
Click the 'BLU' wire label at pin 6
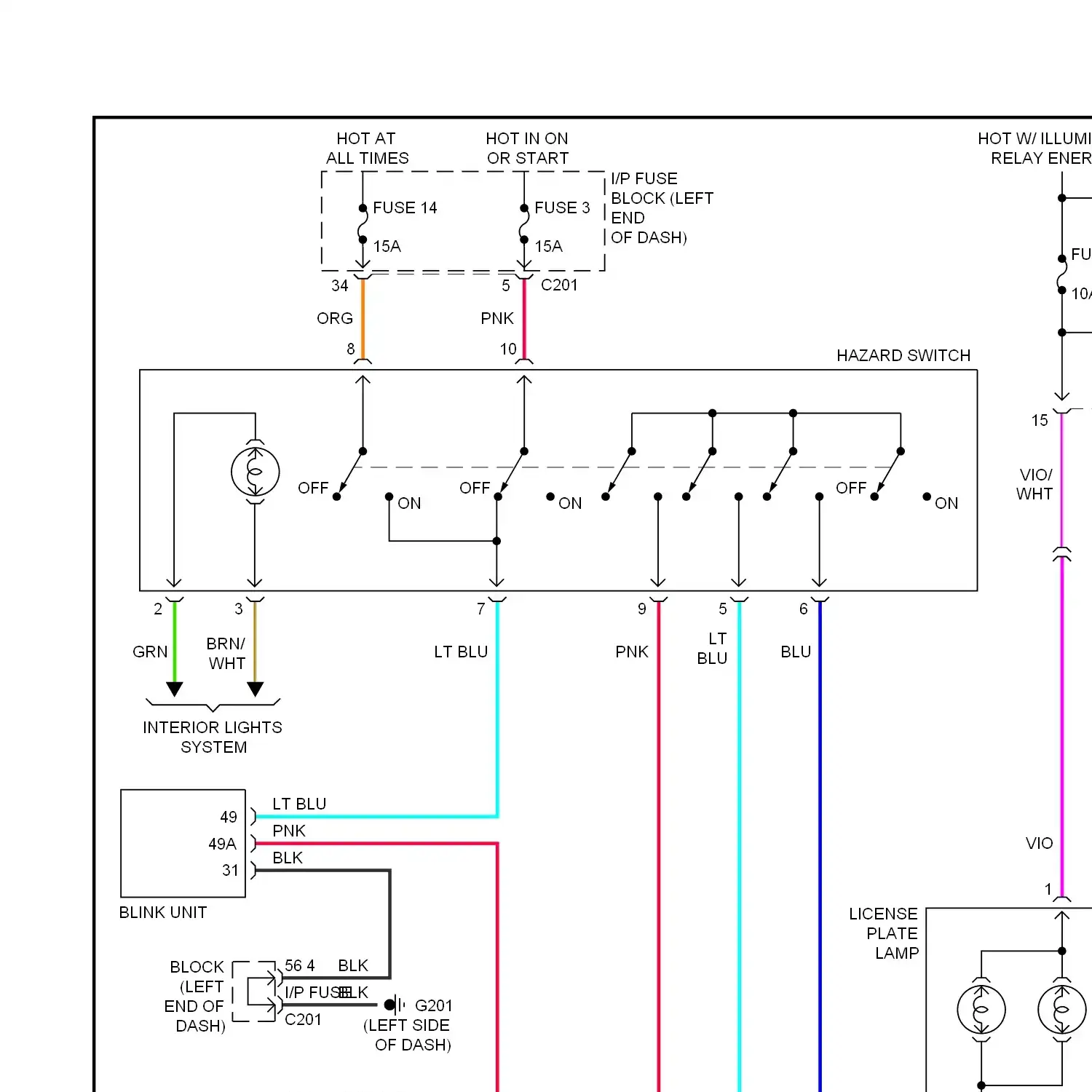click(796, 652)
